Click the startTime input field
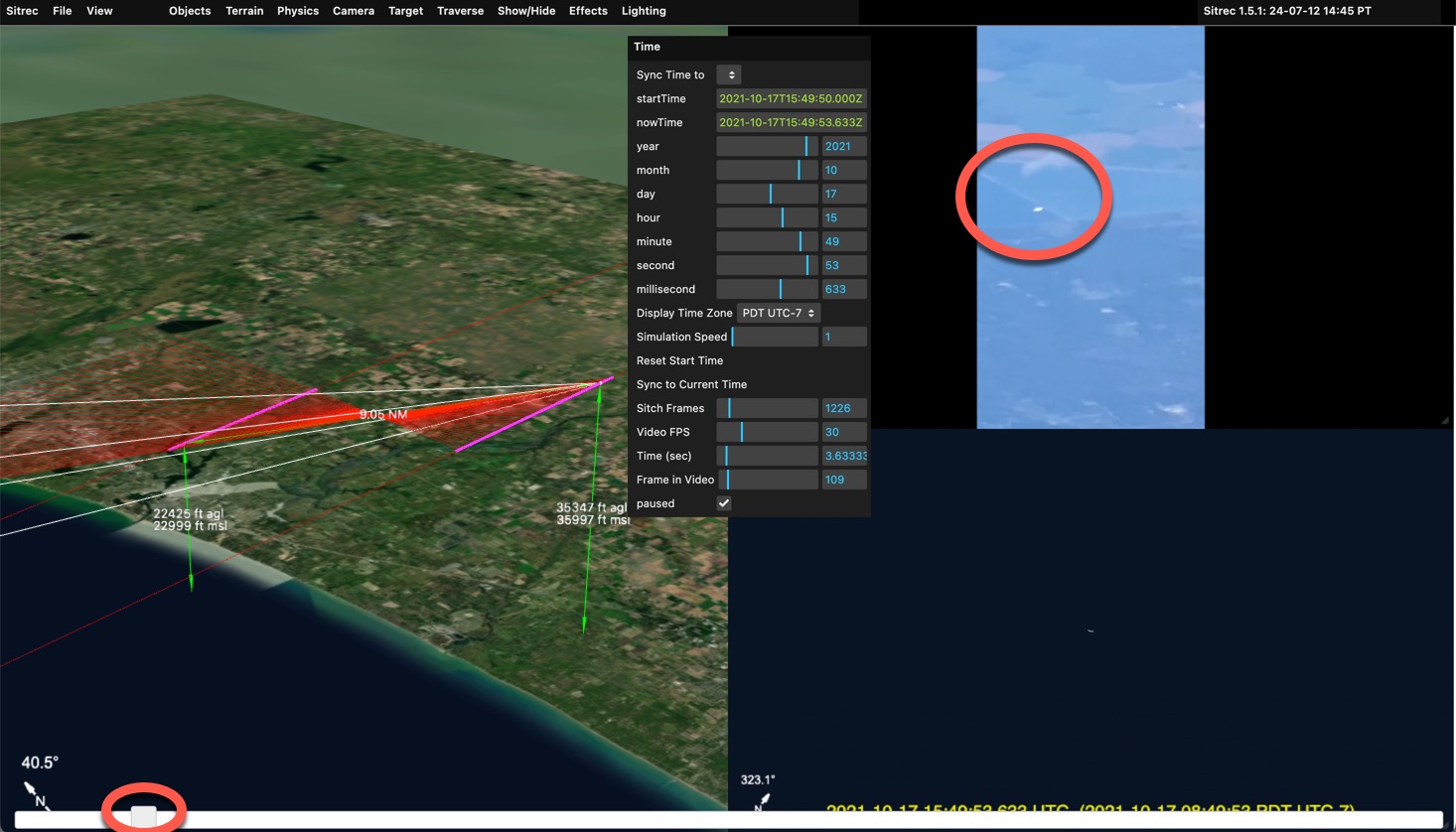Image resolution: width=1456 pixels, height=832 pixels. point(791,98)
